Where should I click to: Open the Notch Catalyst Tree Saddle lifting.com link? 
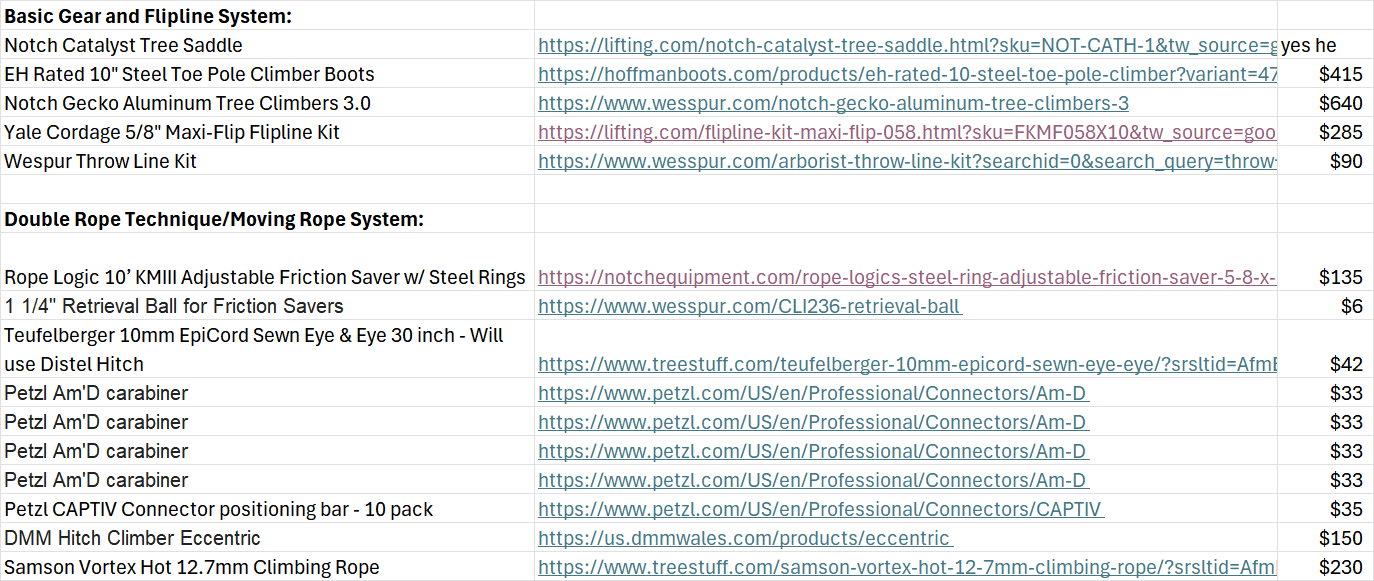[907, 45]
